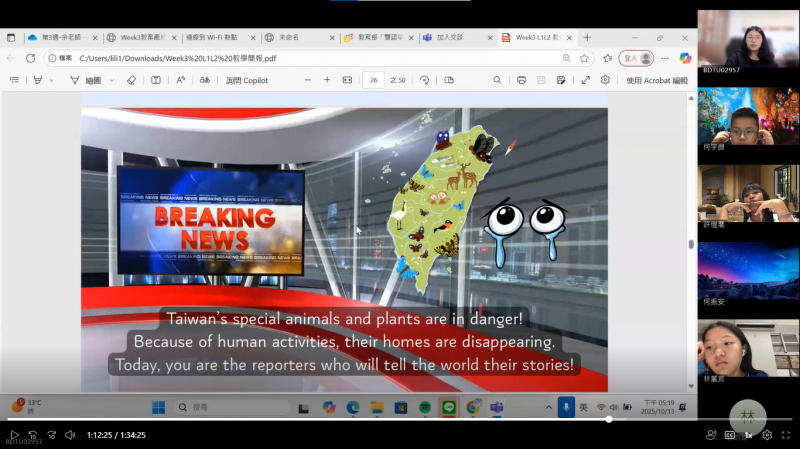Screen dimensions: 800x449
Task: Click the zoom out minus icon
Action: [307, 80]
